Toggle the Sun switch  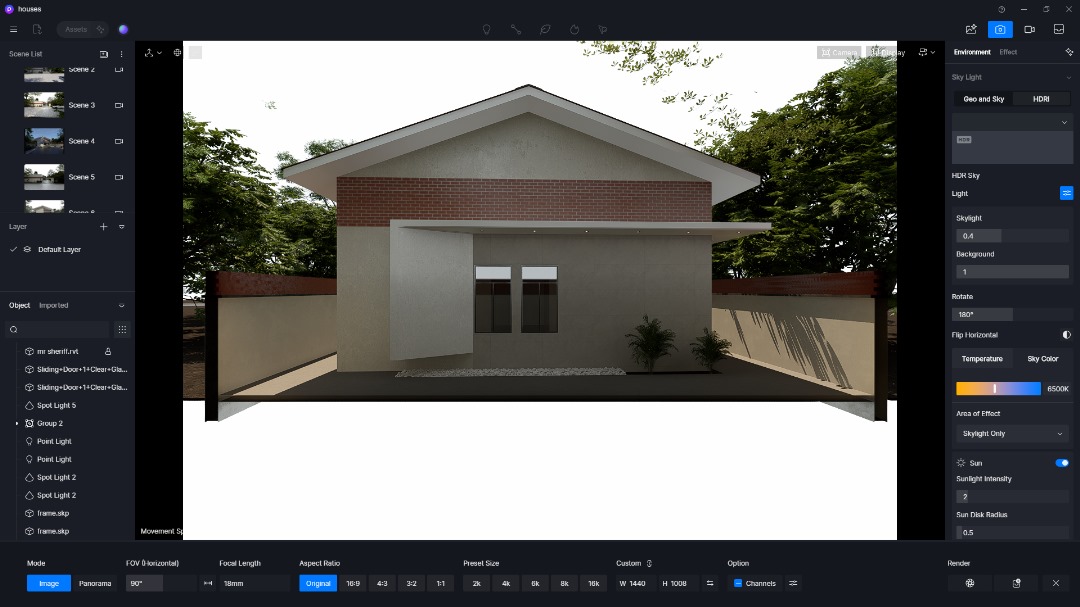tap(1062, 463)
